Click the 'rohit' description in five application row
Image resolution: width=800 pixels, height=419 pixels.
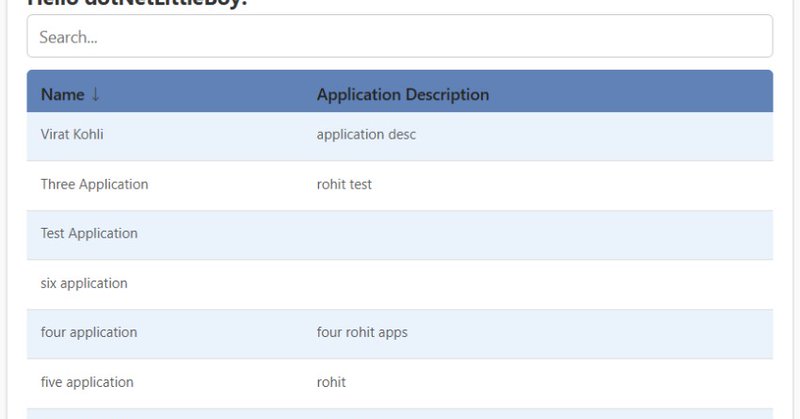click(331, 382)
